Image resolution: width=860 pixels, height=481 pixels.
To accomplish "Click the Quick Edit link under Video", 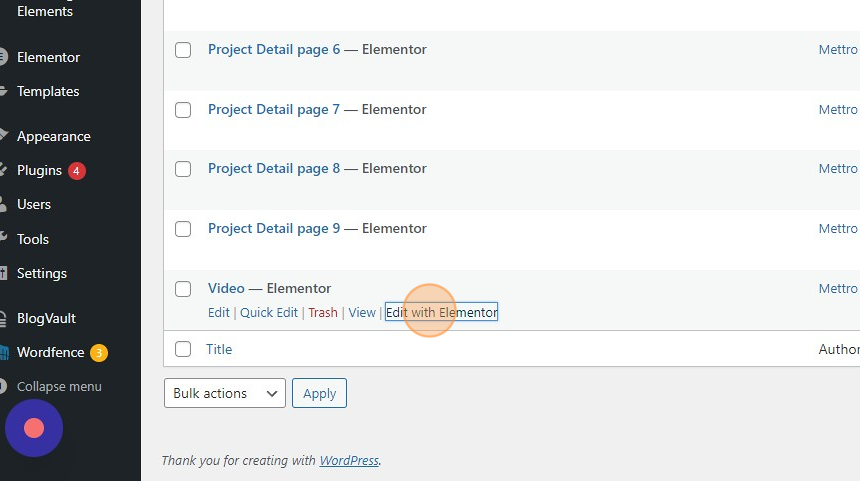I will pos(269,312).
